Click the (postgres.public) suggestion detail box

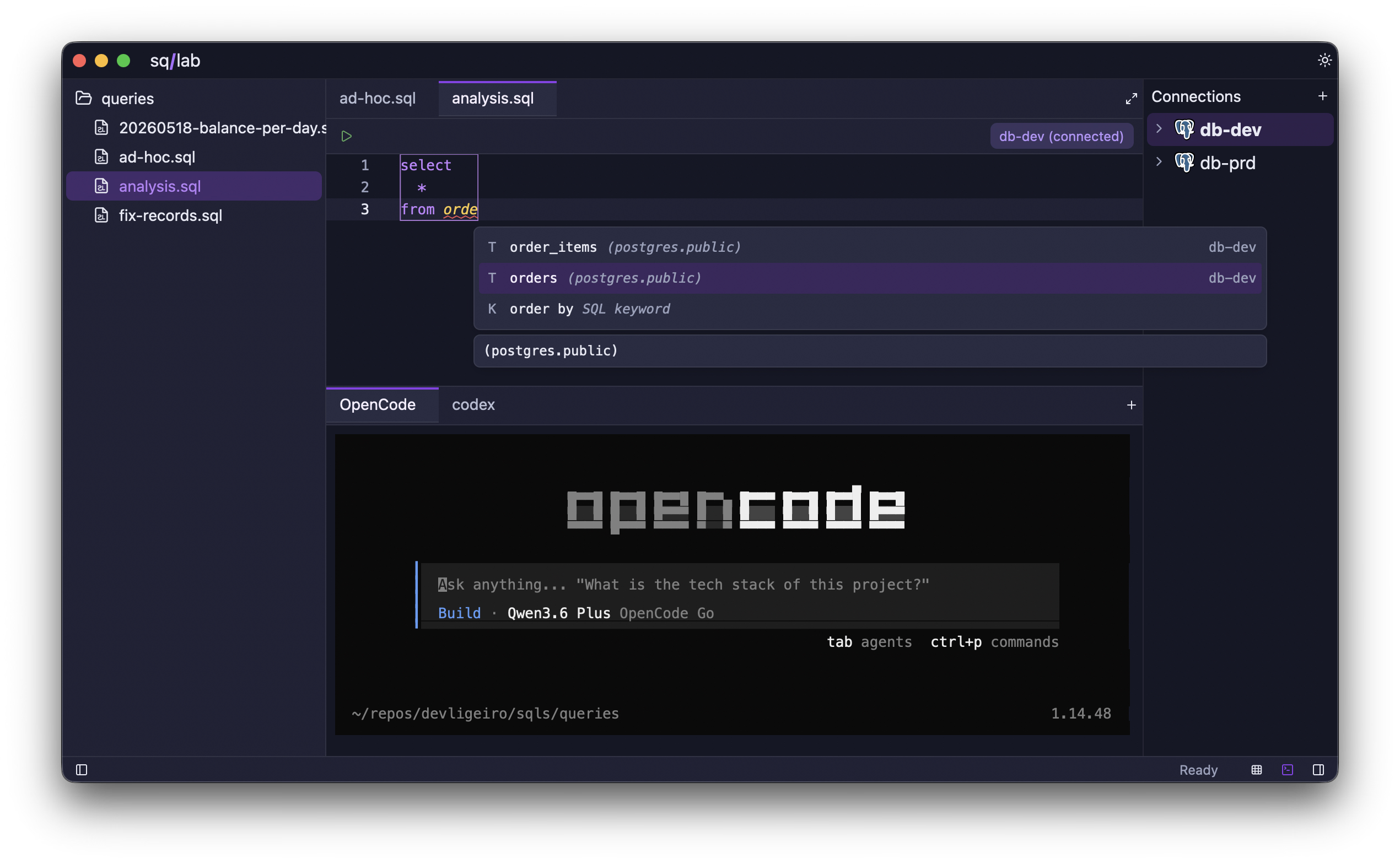coord(870,350)
